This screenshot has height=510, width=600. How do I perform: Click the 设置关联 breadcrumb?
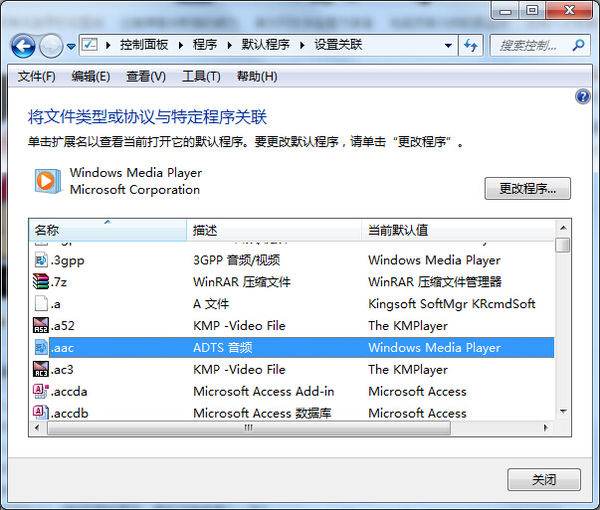[x=338, y=45]
